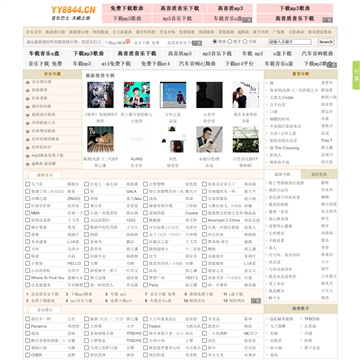Select the 歌手 search radio button
The width and height of the screenshot is (360, 360).
(230, 42)
